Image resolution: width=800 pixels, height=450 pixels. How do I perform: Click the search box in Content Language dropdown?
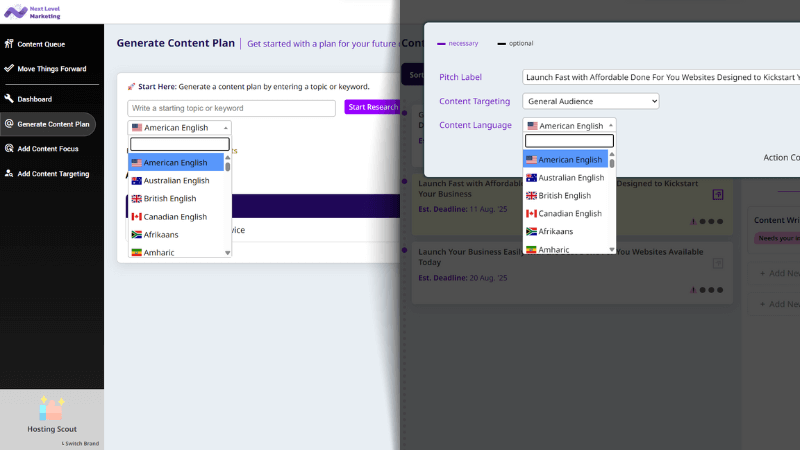click(569, 141)
